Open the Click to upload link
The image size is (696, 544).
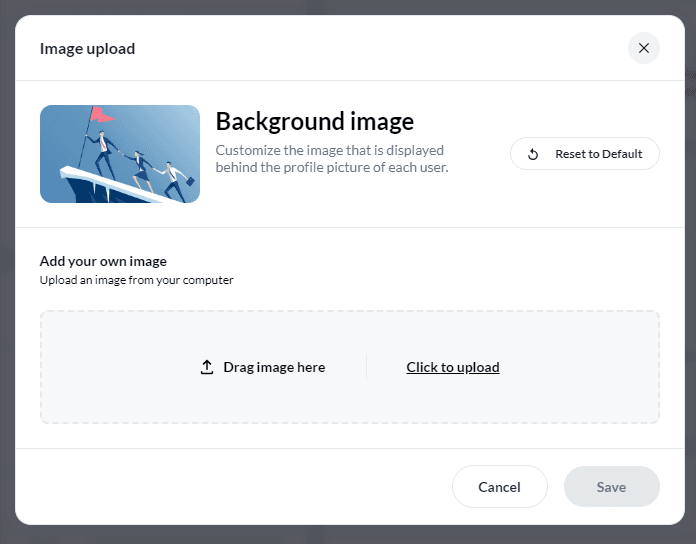(x=453, y=367)
